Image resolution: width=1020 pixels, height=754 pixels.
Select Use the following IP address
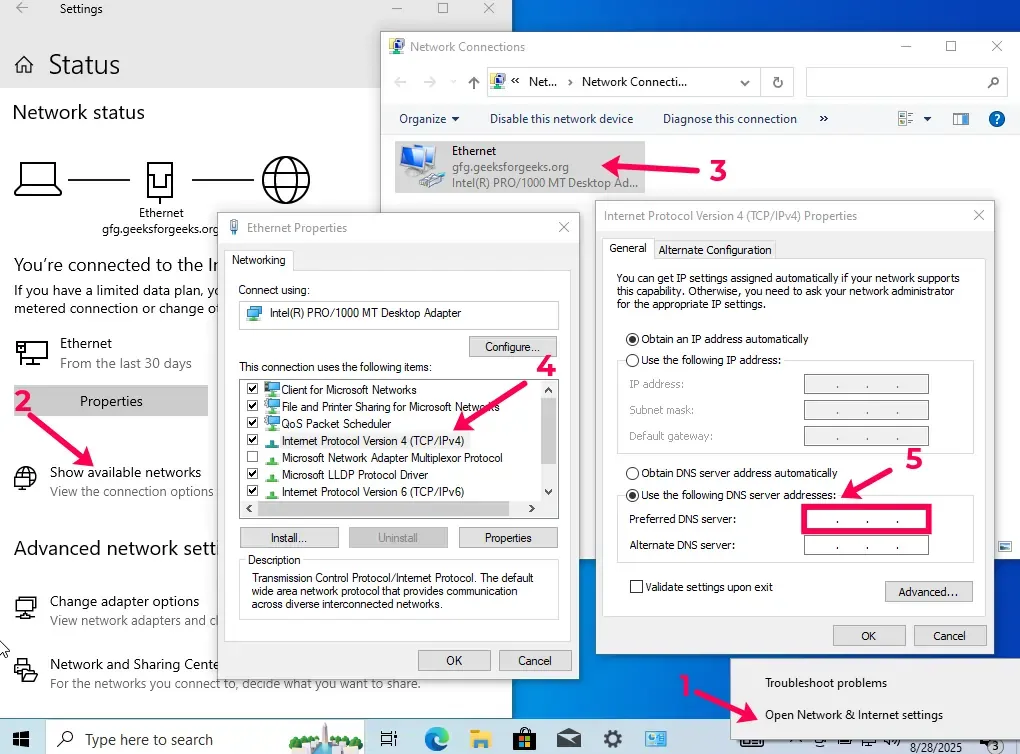(632, 360)
